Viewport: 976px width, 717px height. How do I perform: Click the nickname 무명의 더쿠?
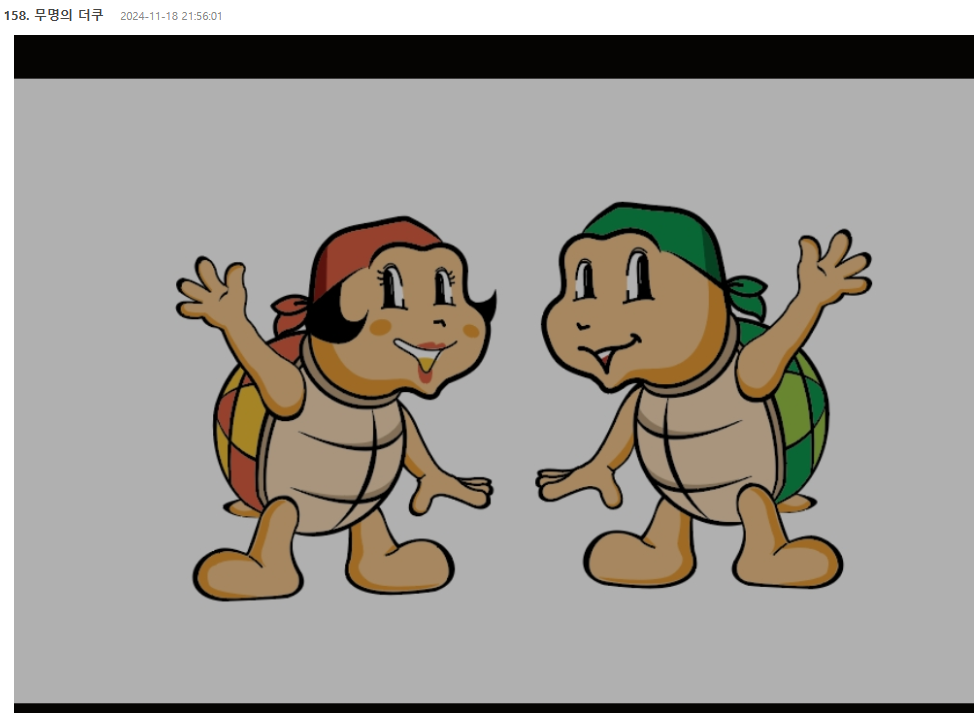[x=68, y=15]
